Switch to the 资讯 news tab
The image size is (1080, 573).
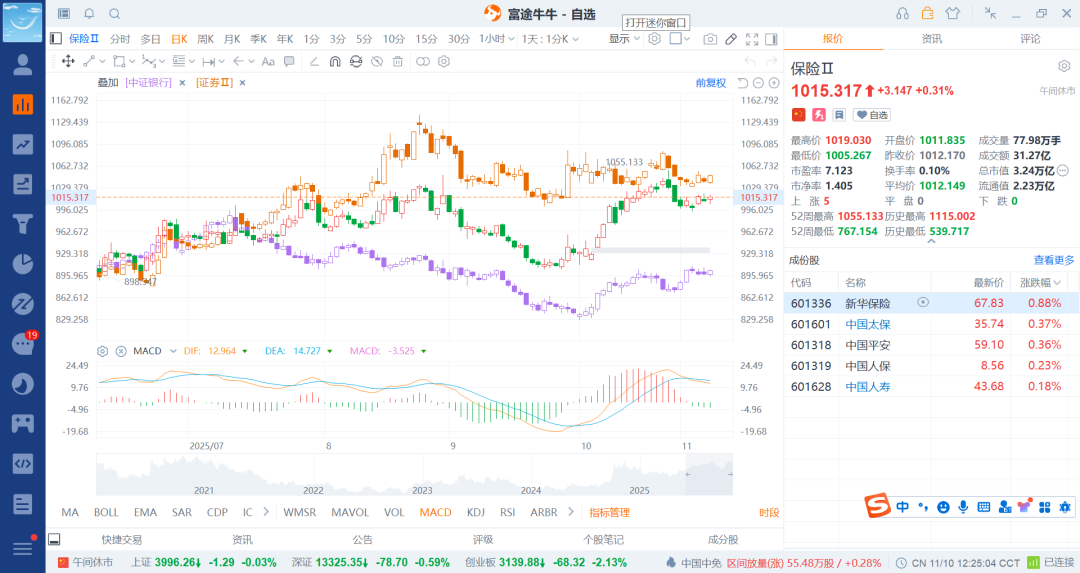click(x=931, y=39)
